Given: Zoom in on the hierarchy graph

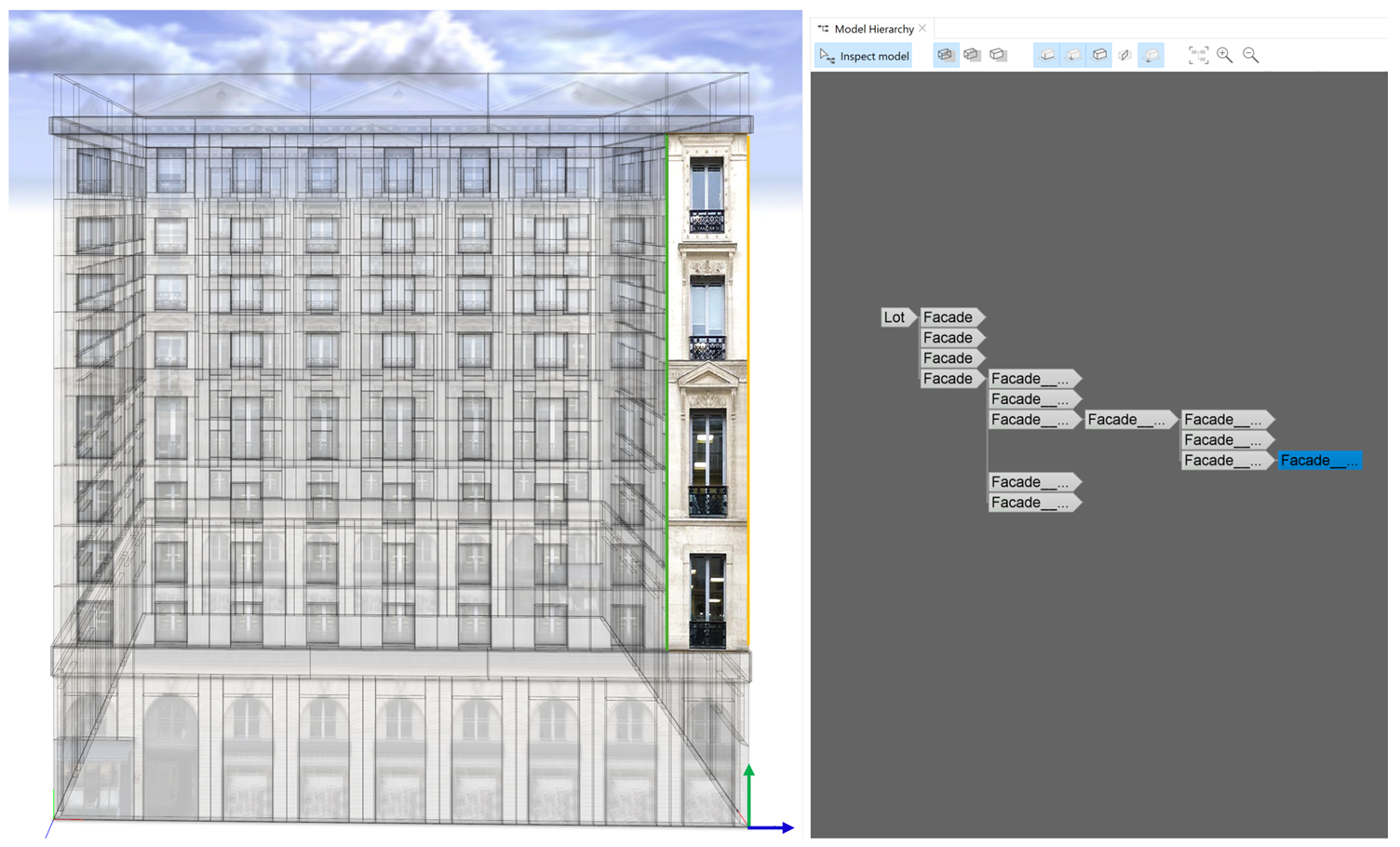Looking at the screenshot, I should [x=1225, y=55].
